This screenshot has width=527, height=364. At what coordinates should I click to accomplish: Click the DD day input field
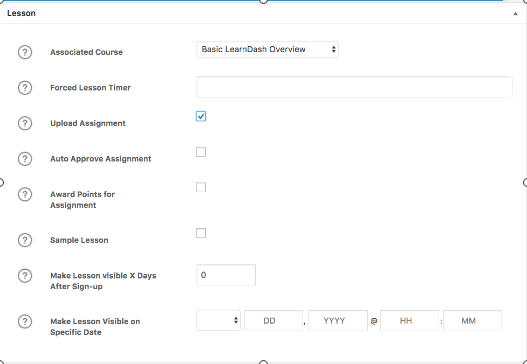[273, 321]
